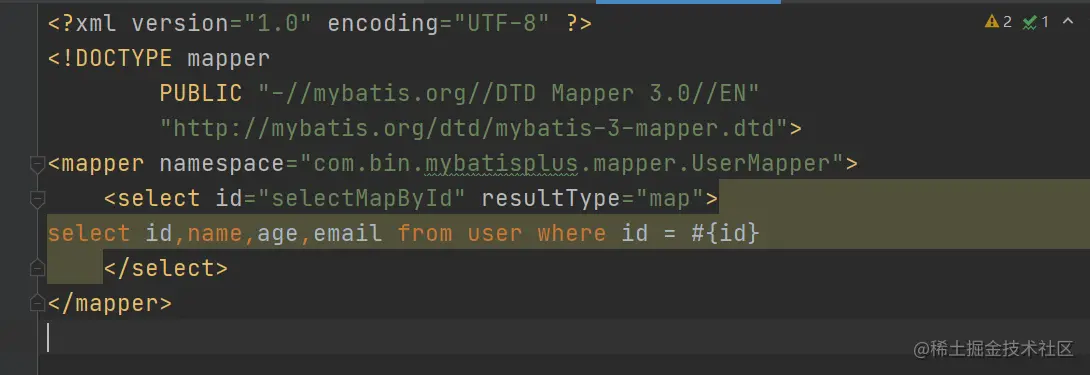
Task: Click the closing mapper tag fold marker
Action: (38, 303)
